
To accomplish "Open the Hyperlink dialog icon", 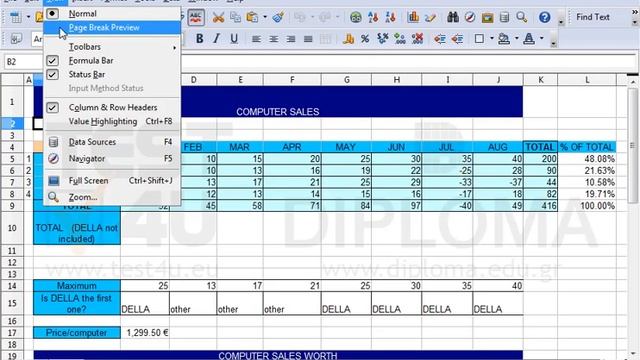I will pyautogui.click(x=356, y=17).
